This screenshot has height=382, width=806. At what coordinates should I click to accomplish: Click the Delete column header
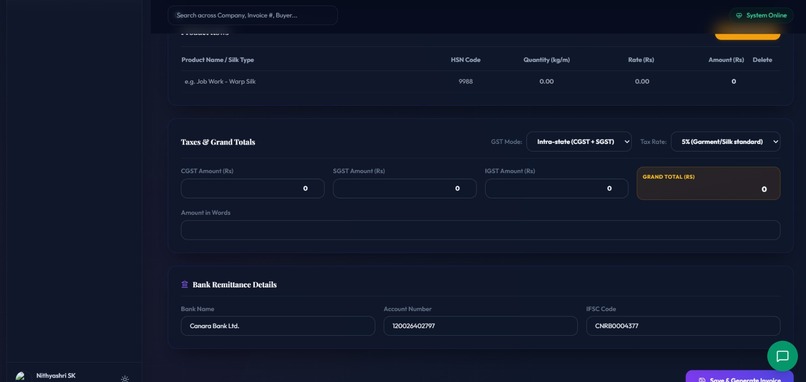(762, 60)
